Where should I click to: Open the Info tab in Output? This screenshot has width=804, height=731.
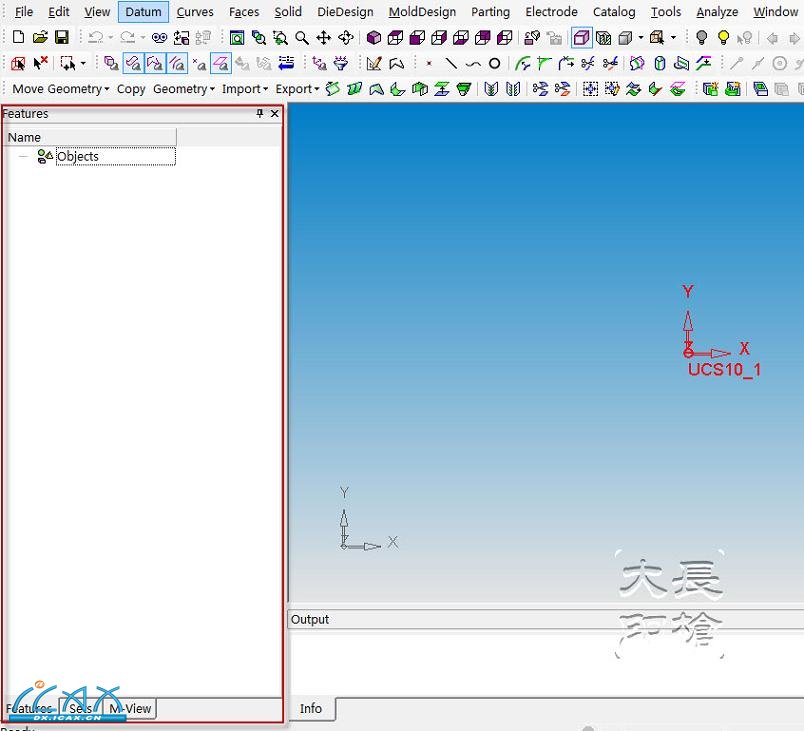pyautogui.click(x=311, y=708)
